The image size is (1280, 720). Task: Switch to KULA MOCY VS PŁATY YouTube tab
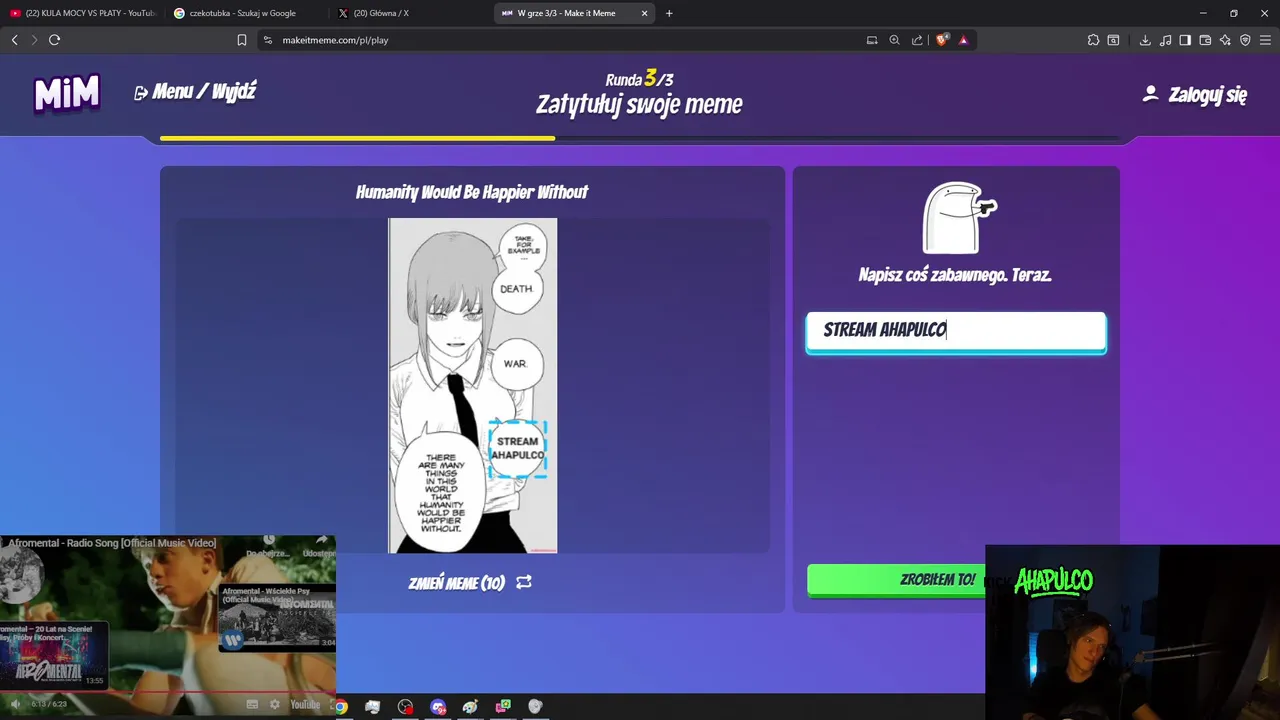(82, 13)
